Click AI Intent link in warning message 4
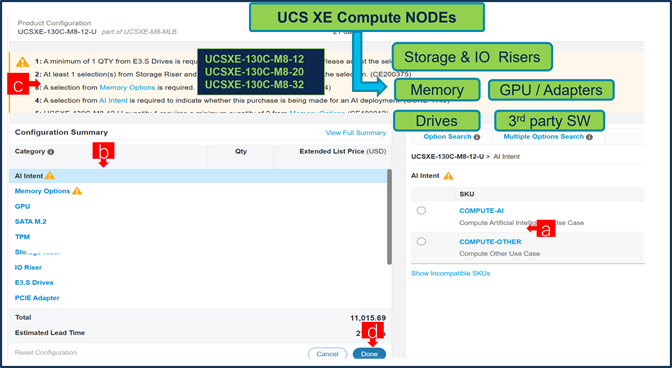The image size is (672, 368). click(x=113, y=101)
